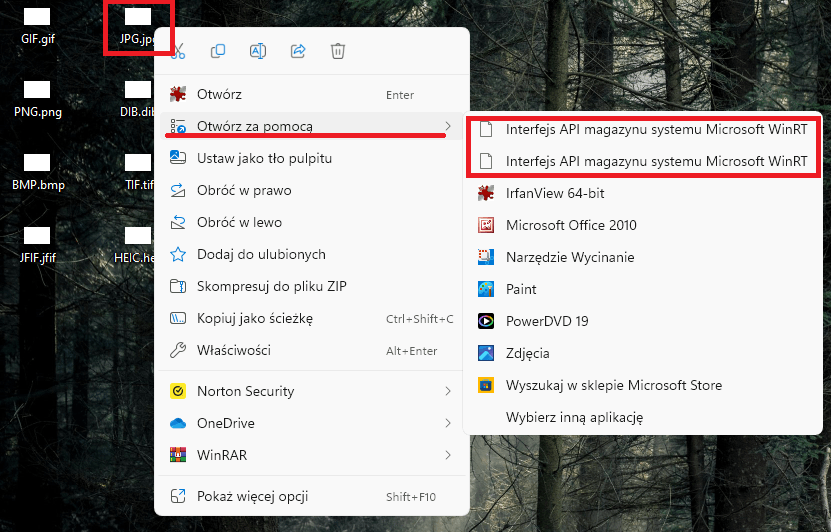Open with Microsoft Office 2010

tap(643, 225)
